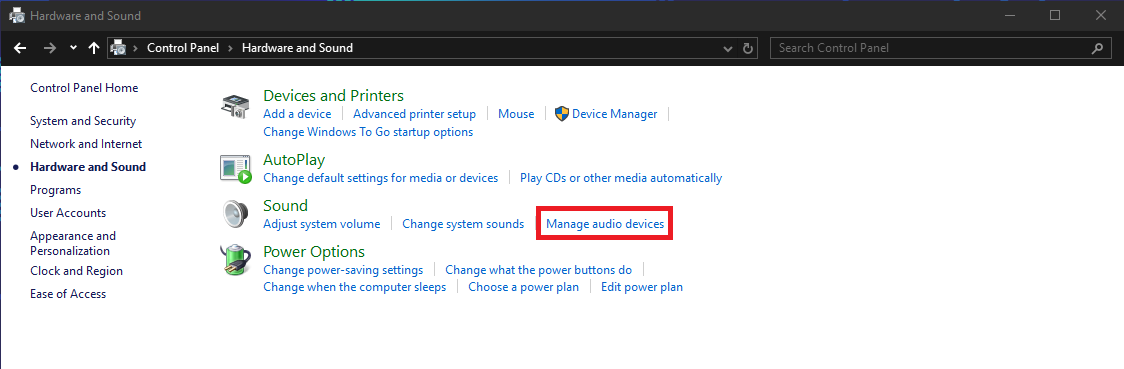Click Change when the computer sleeps
Screen dimensions: 1124x369
pos(354,287)
